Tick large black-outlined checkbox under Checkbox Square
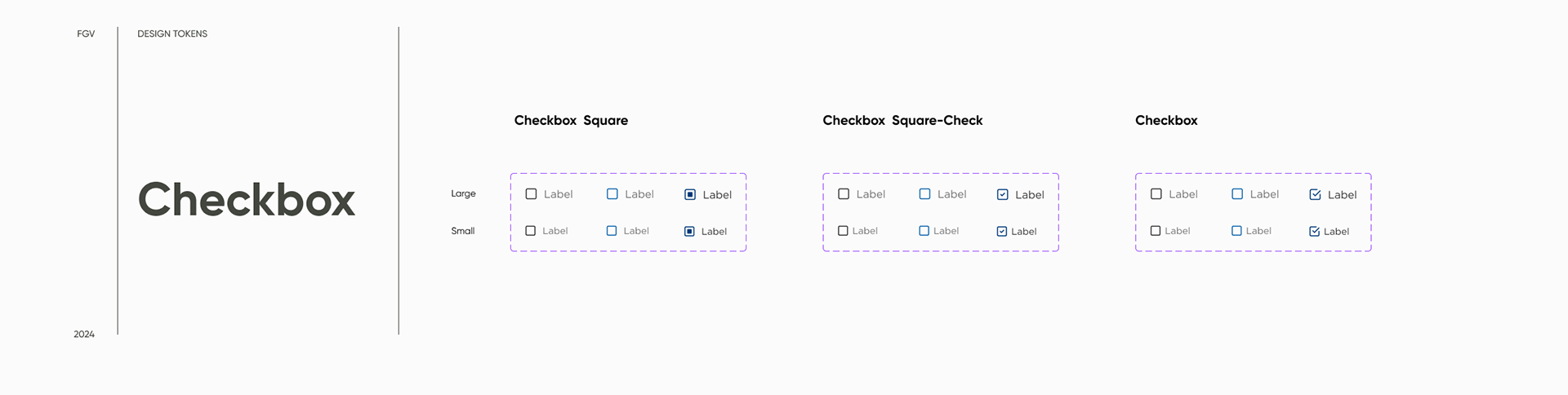This screenshot has width=1568, height=395. [x=531, y=194]
